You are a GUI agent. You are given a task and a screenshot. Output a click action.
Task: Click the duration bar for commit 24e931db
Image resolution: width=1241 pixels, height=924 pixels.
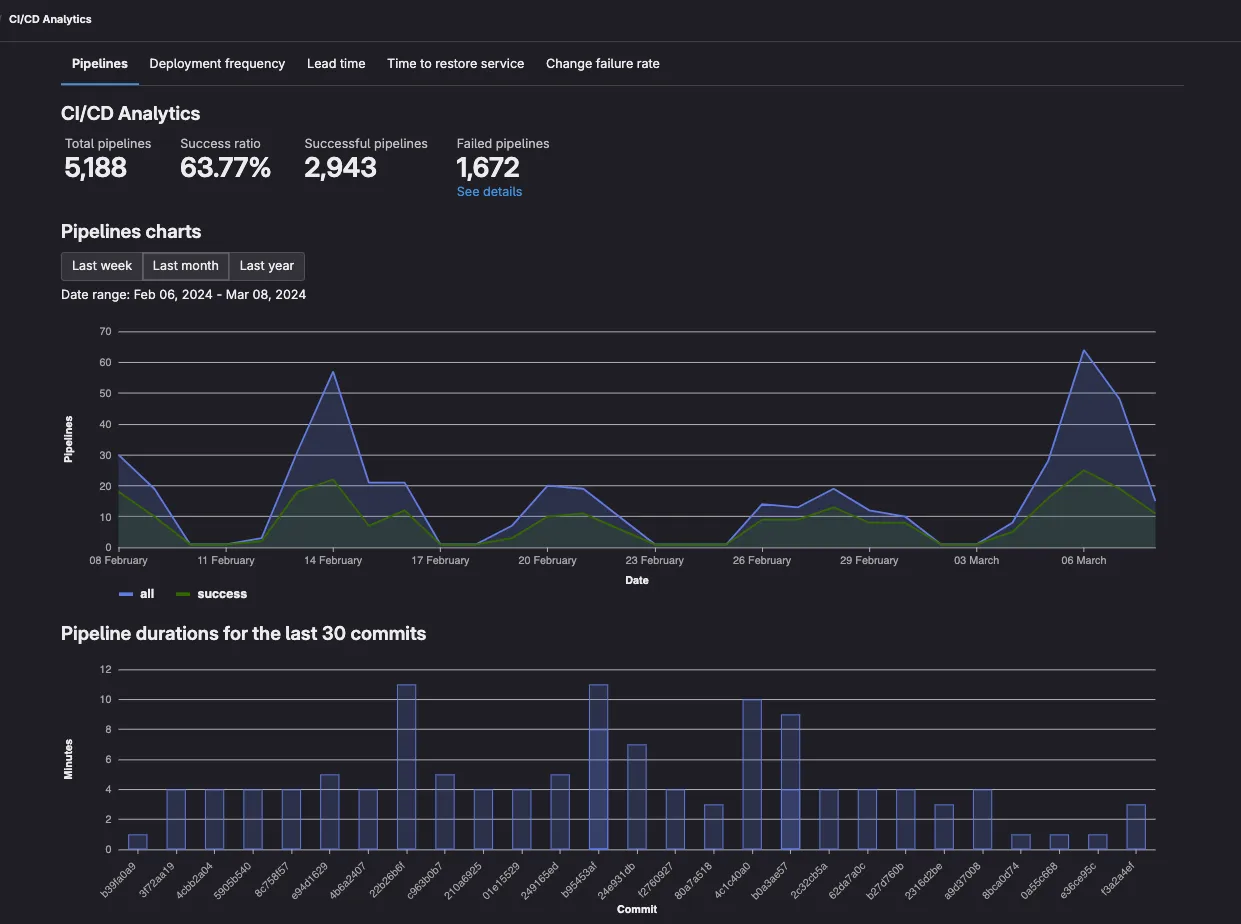coord(637,797)
